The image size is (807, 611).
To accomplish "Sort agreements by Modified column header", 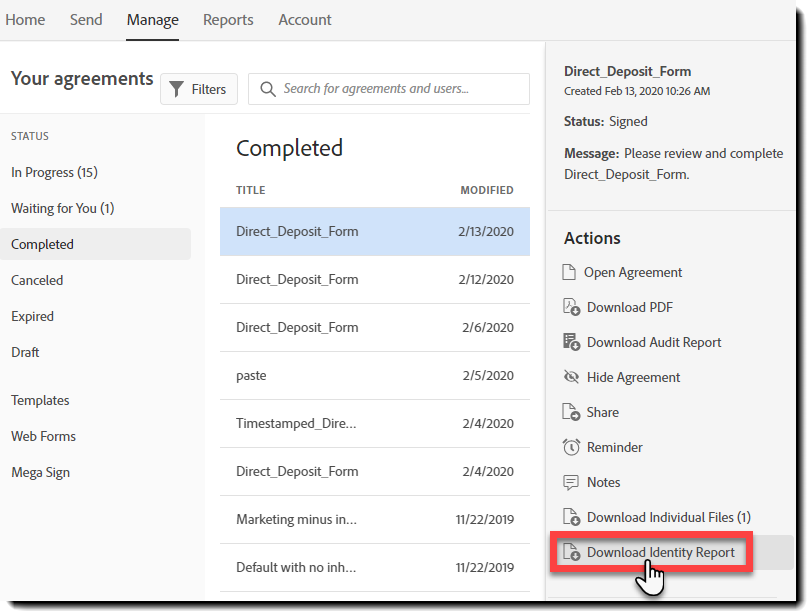I will [x=486, y=190].
